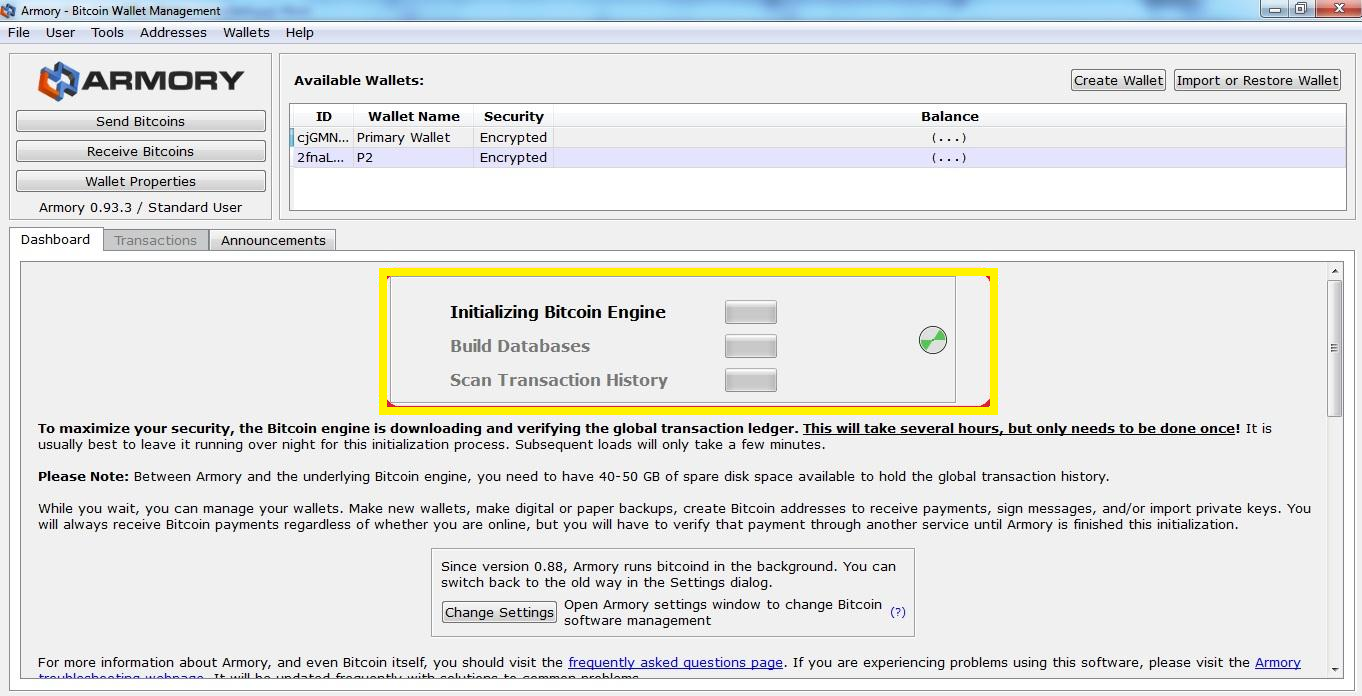
Task: Click the Build Databases text
Action: [520, 346]
